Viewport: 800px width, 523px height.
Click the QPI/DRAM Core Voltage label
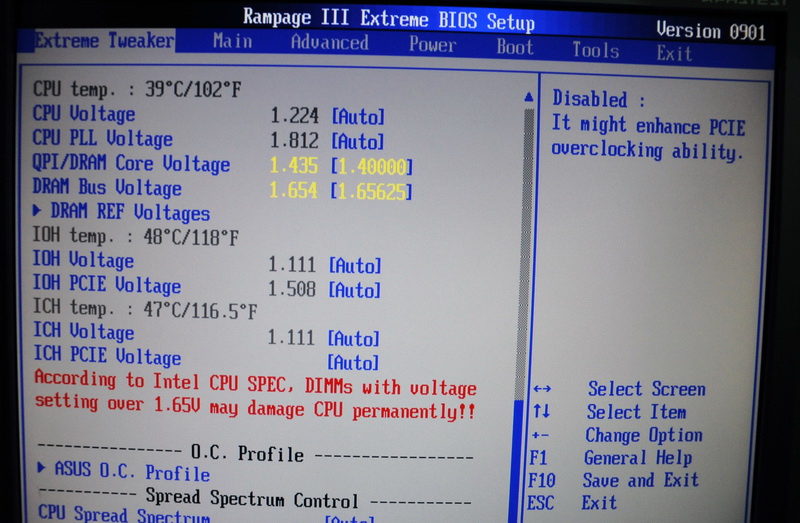click(x=131, y=163)
